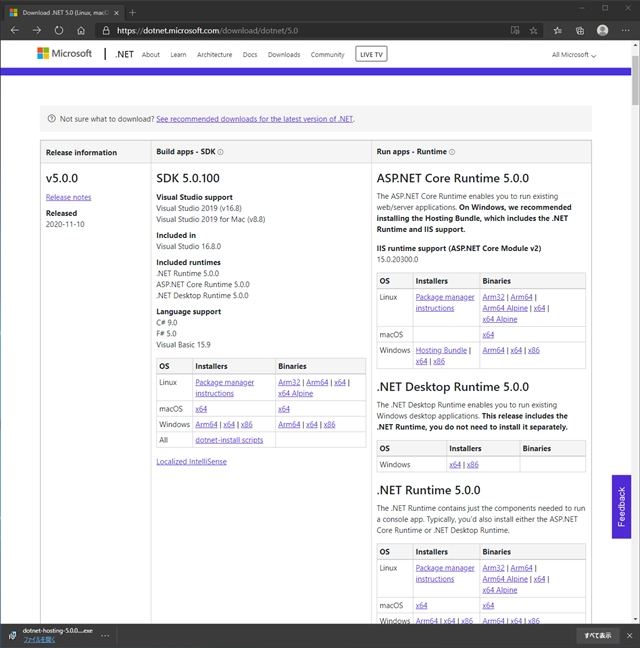Open the Release notes link

[68, 197]
